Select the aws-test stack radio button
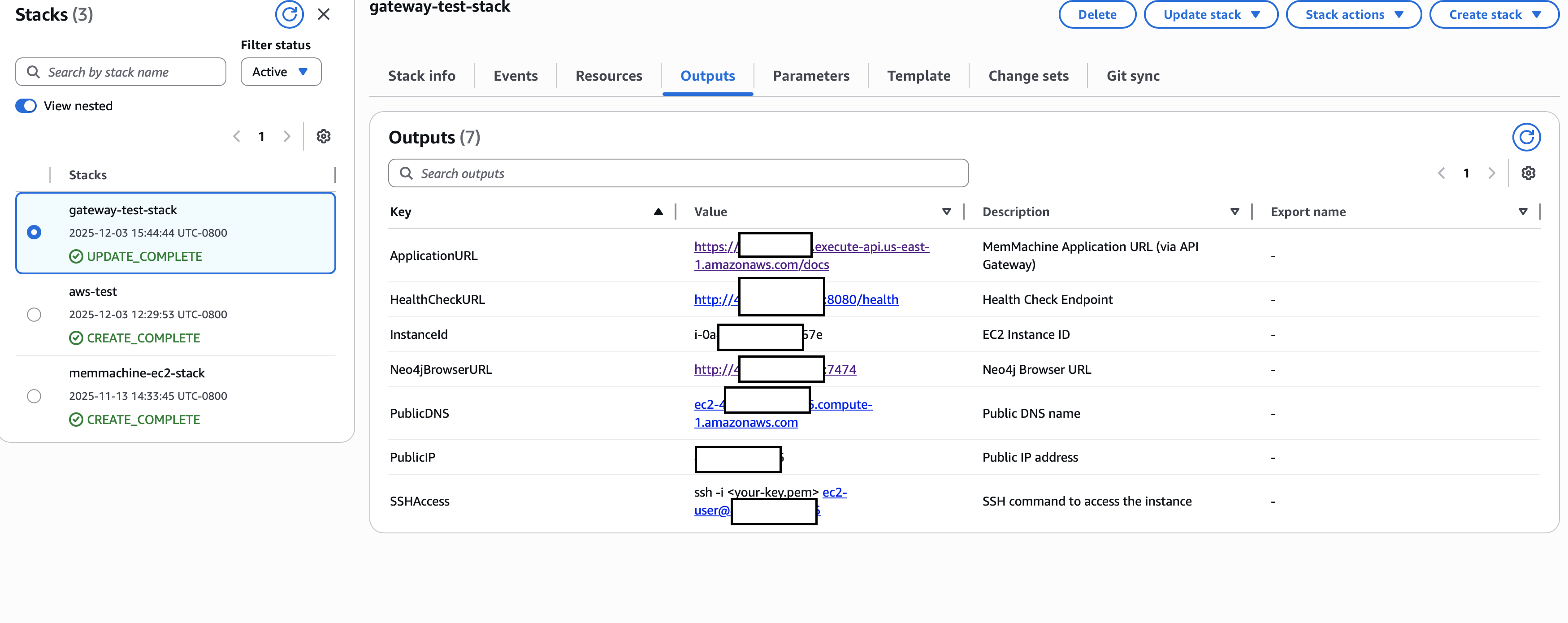Image resolution: width=1568 pixels, height=623 pixels. pyautogui.click(x=34, y=315)
